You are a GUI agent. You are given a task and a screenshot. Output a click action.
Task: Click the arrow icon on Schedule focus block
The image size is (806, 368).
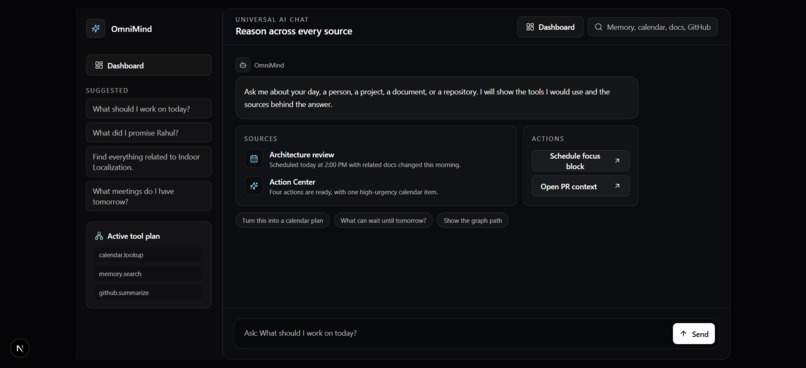[x=617, y=161]
